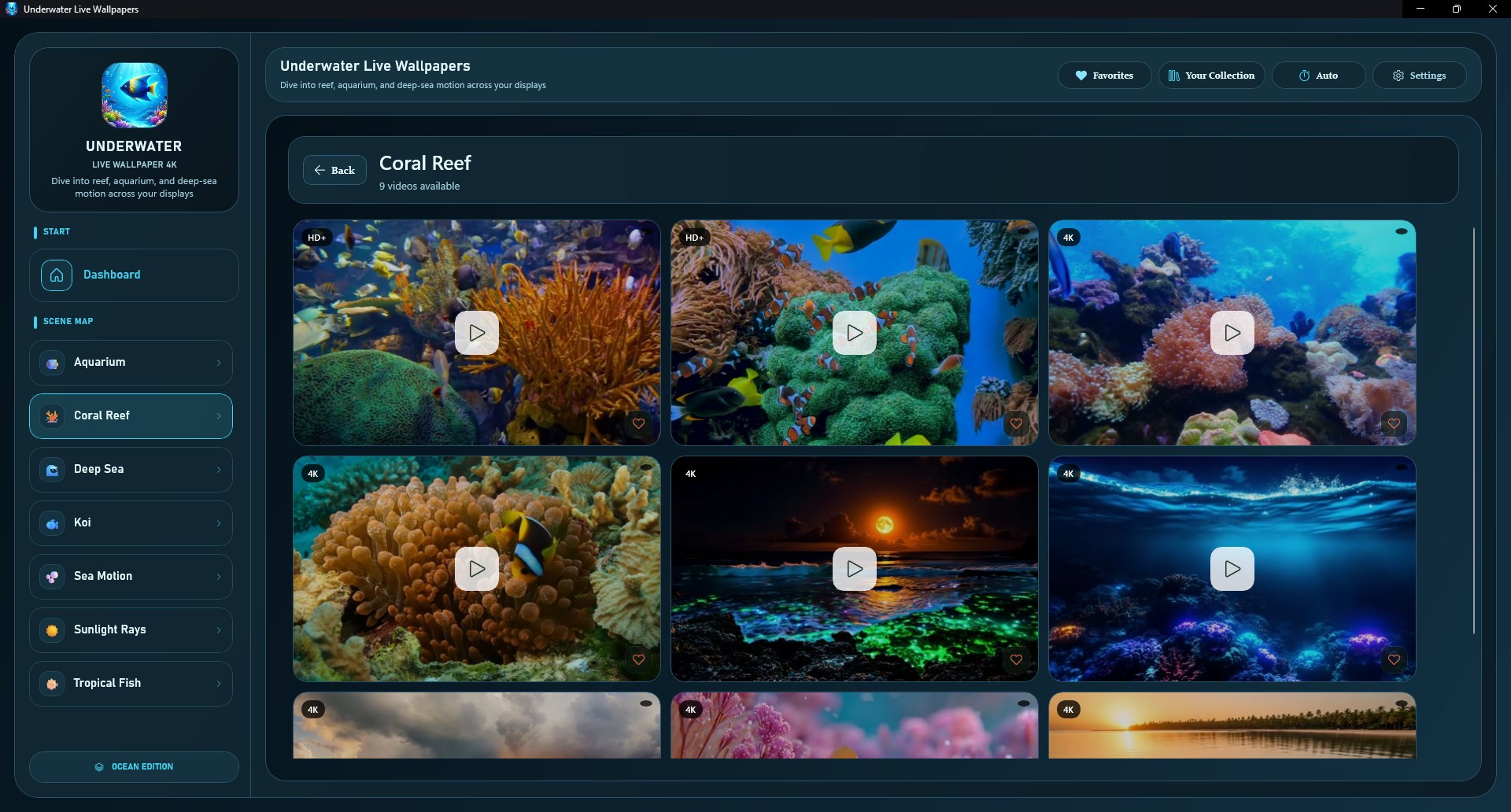This screenshot has height=812, width=1511.
Task: Favorite the pink coral reef 4K video
Action: (x=1394, y=424)
